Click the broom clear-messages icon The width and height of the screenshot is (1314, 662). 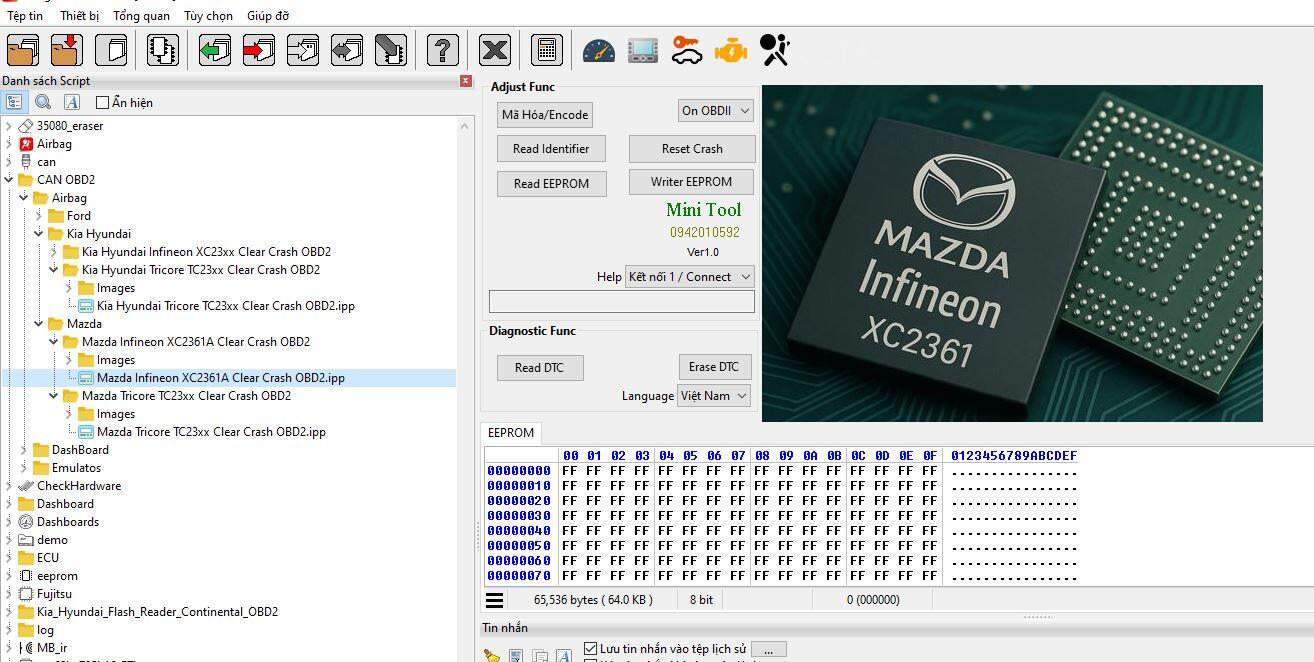click(491, 656)
